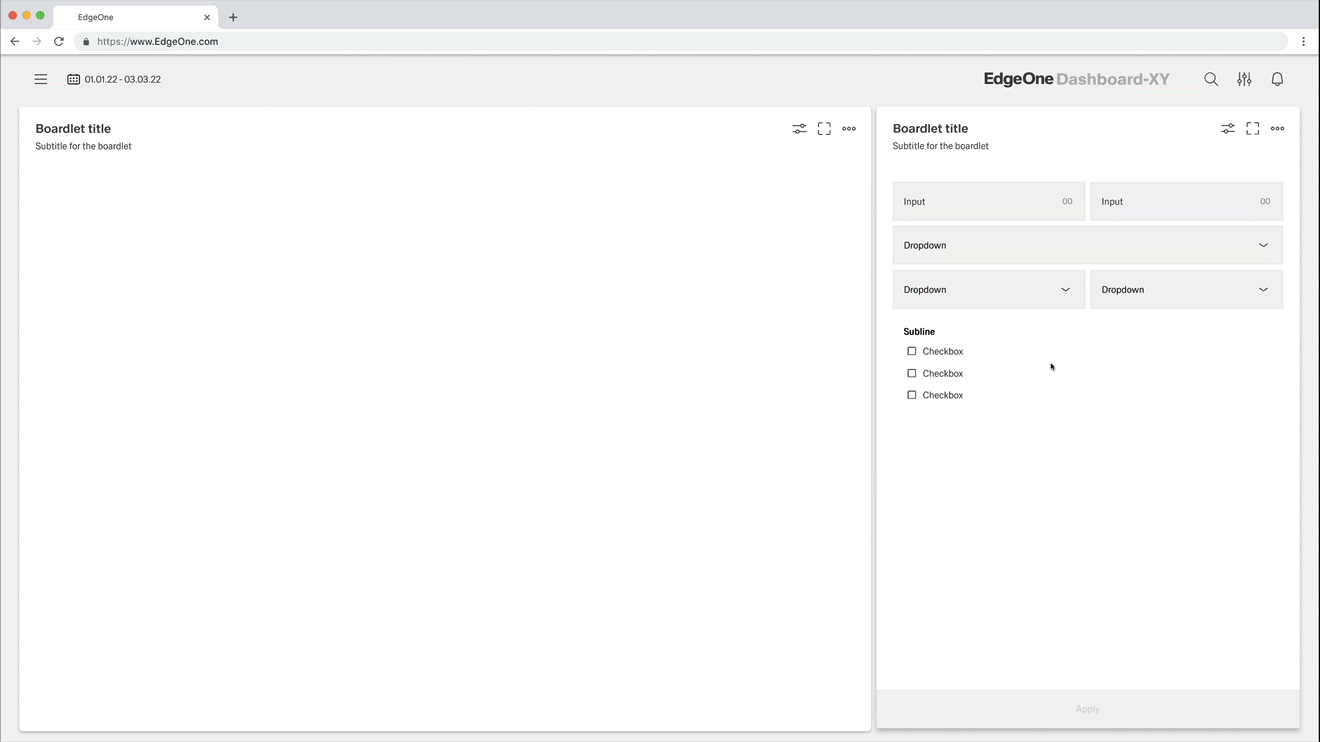Open a new browser tab
Image resolution: width=1320 pixels, height=742 pixels.
coord(233,17)
